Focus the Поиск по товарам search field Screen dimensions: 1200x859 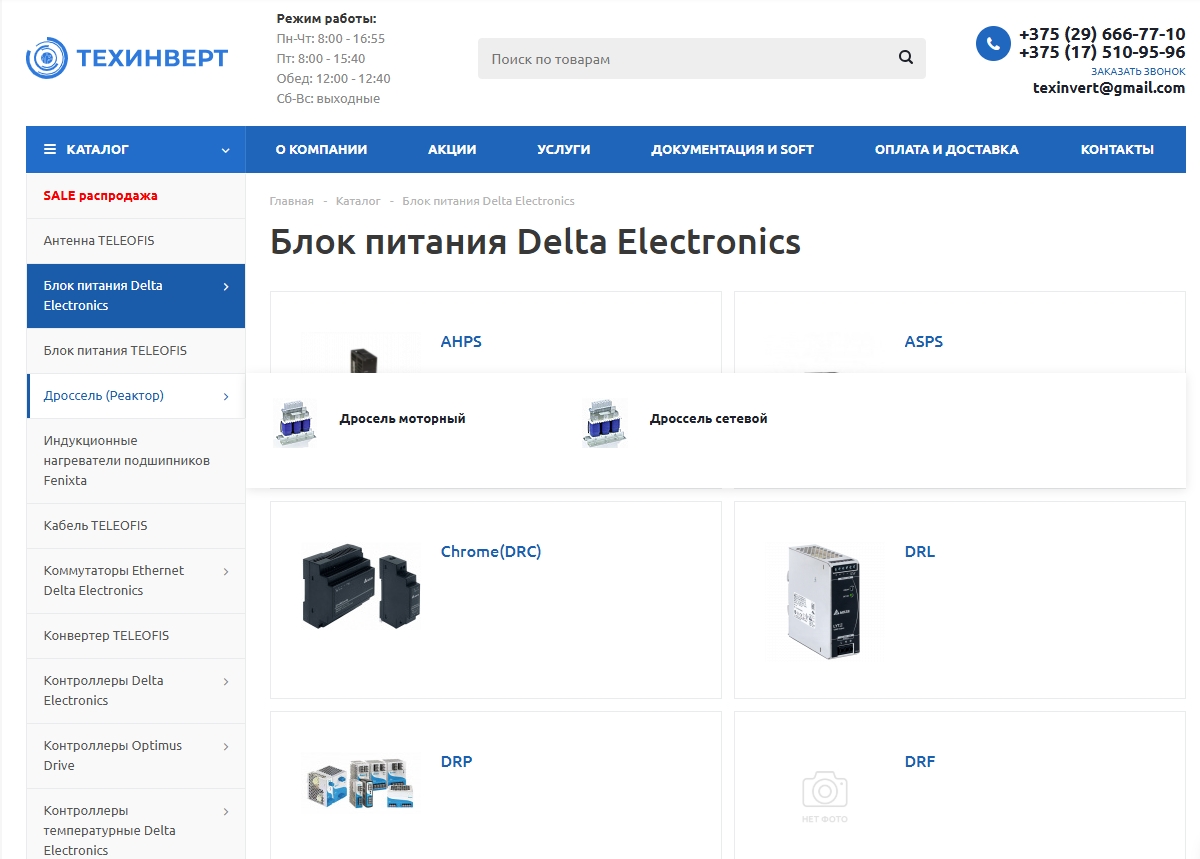click(702, 58)
